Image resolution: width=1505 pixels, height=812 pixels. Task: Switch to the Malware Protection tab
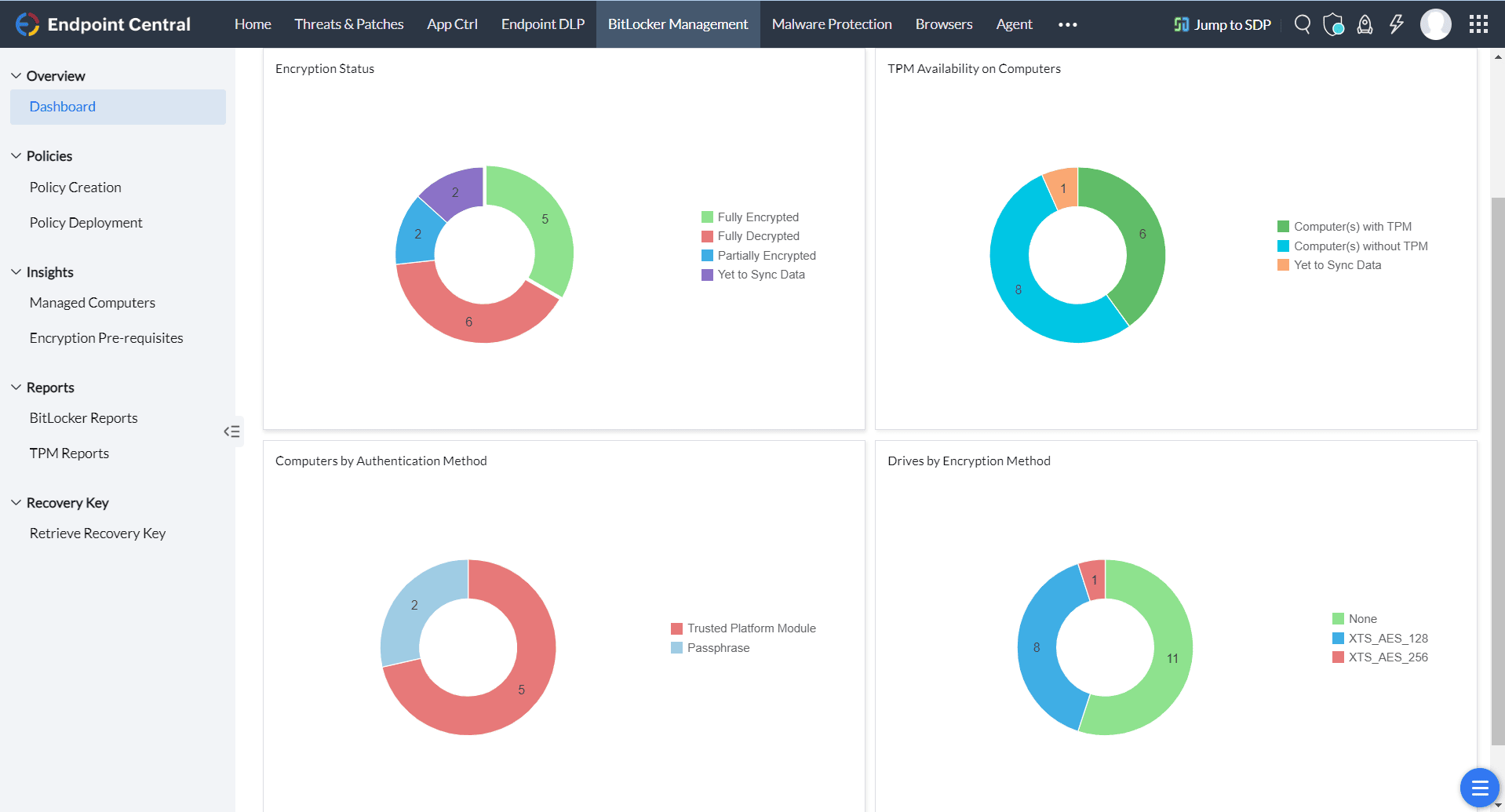[x=832, y=24]
